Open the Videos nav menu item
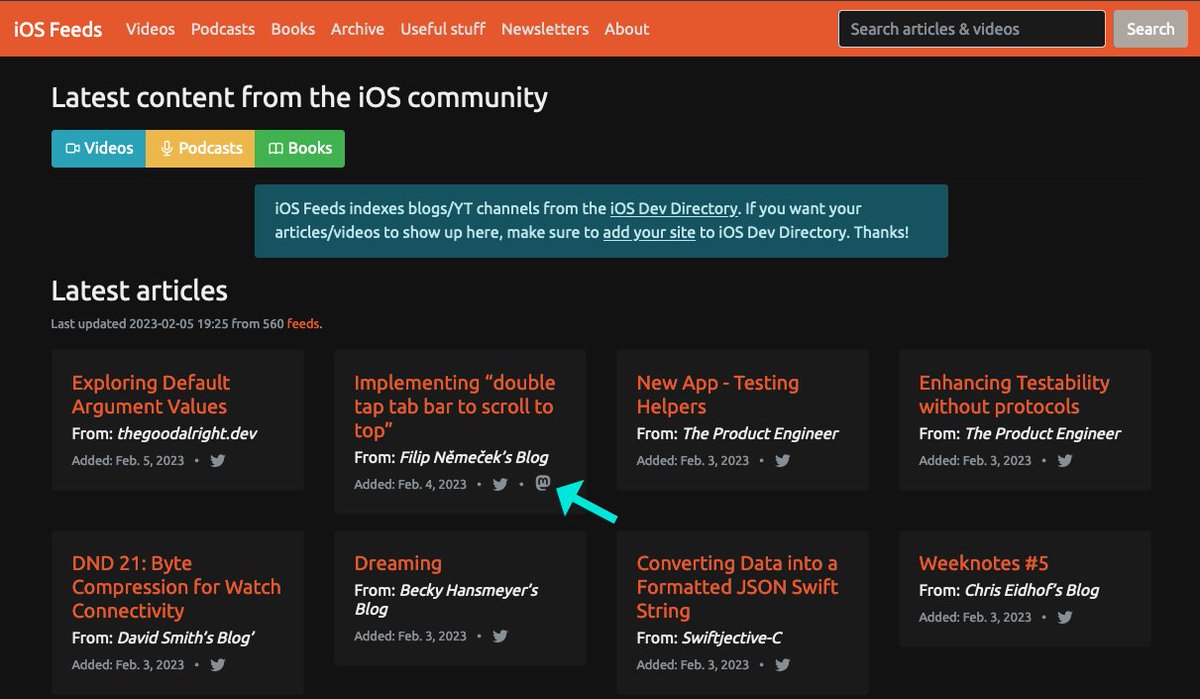This screenshot has width=1200, height=699. point(150,29)
